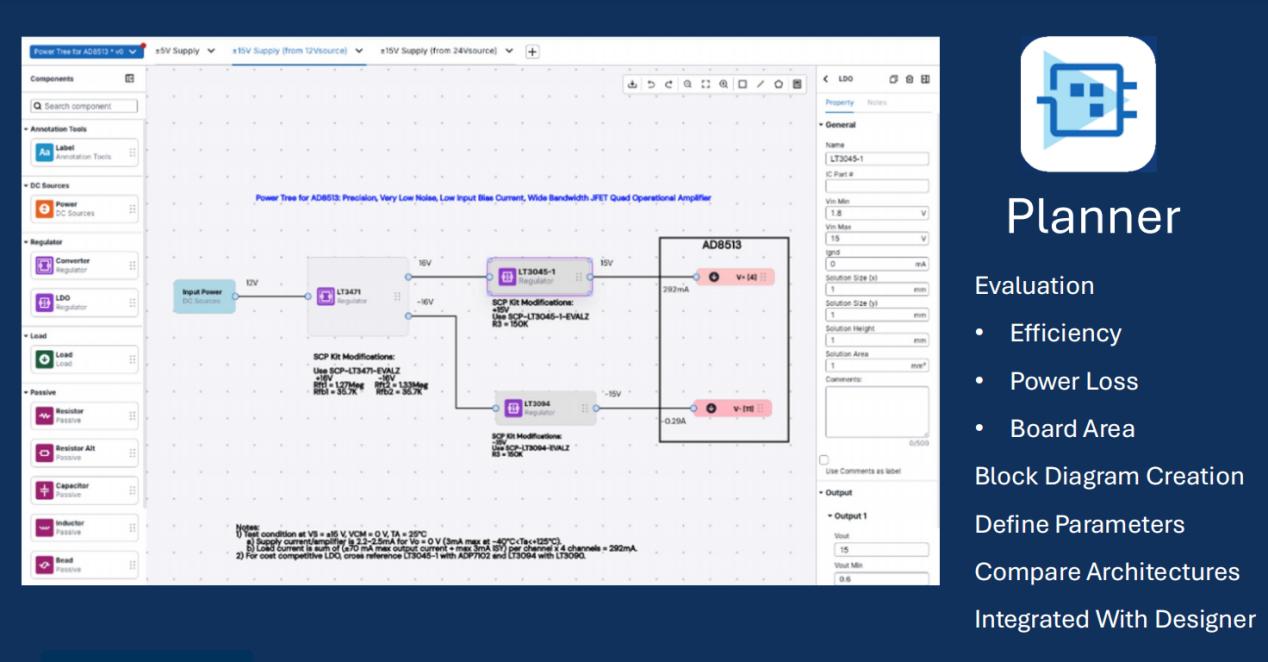The image size is (1268, 662).
Task: Fit the diagram to screen
Action: tap(706, 85)
